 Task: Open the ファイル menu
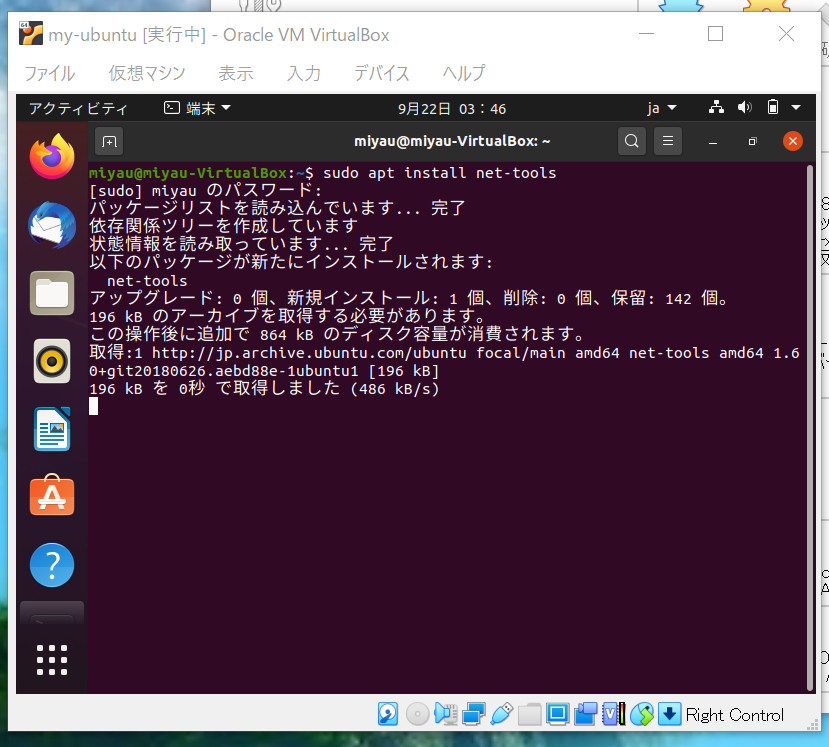50,73
